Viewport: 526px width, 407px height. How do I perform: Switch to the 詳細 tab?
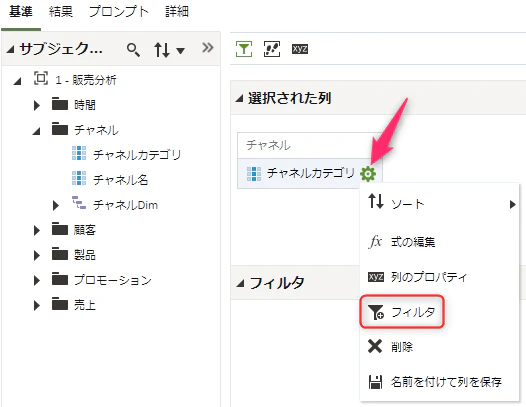tap(177, 12)
